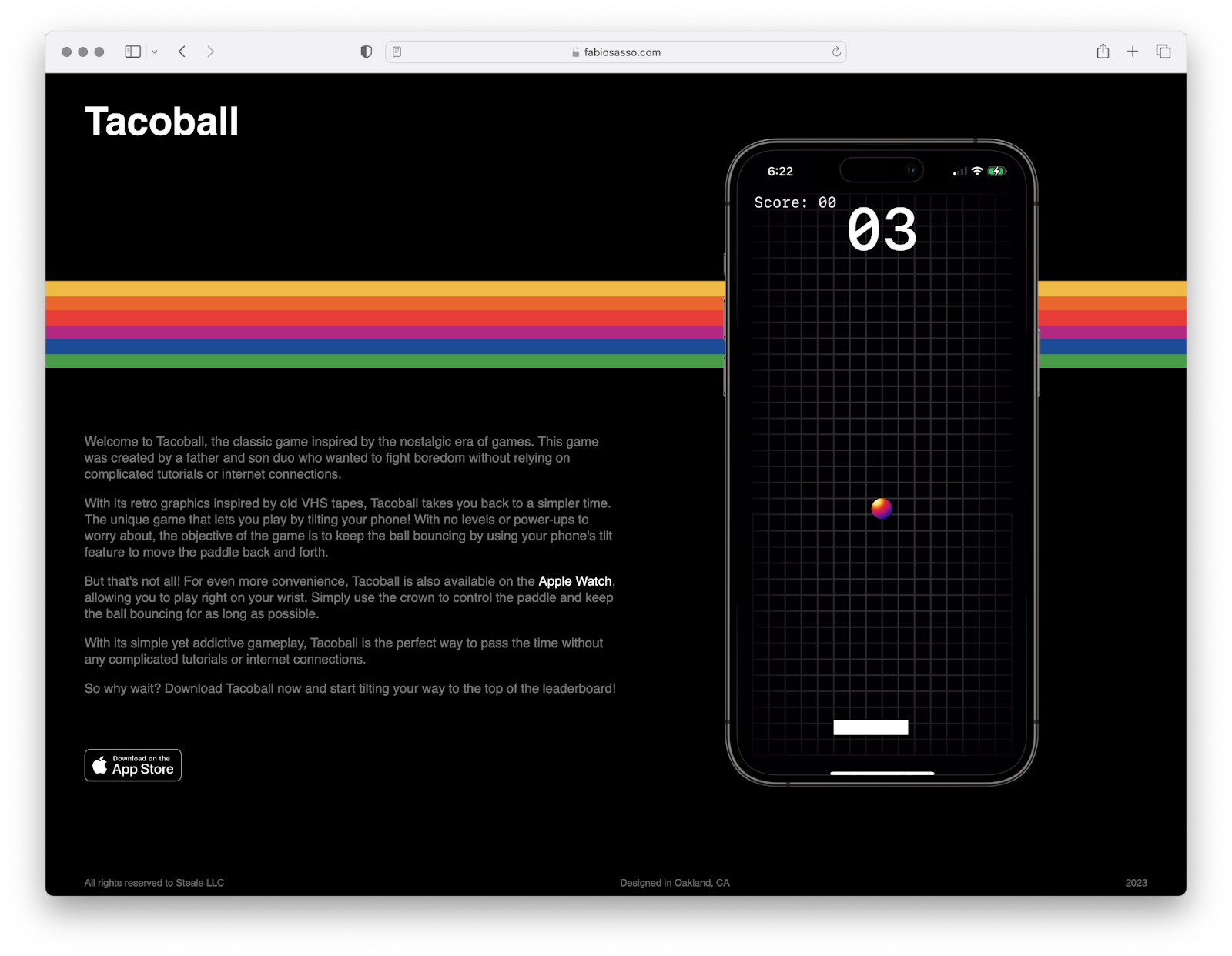Toggle the Safari sidebar button
This screenshot has height=956, width=1232.
[133, 52]
